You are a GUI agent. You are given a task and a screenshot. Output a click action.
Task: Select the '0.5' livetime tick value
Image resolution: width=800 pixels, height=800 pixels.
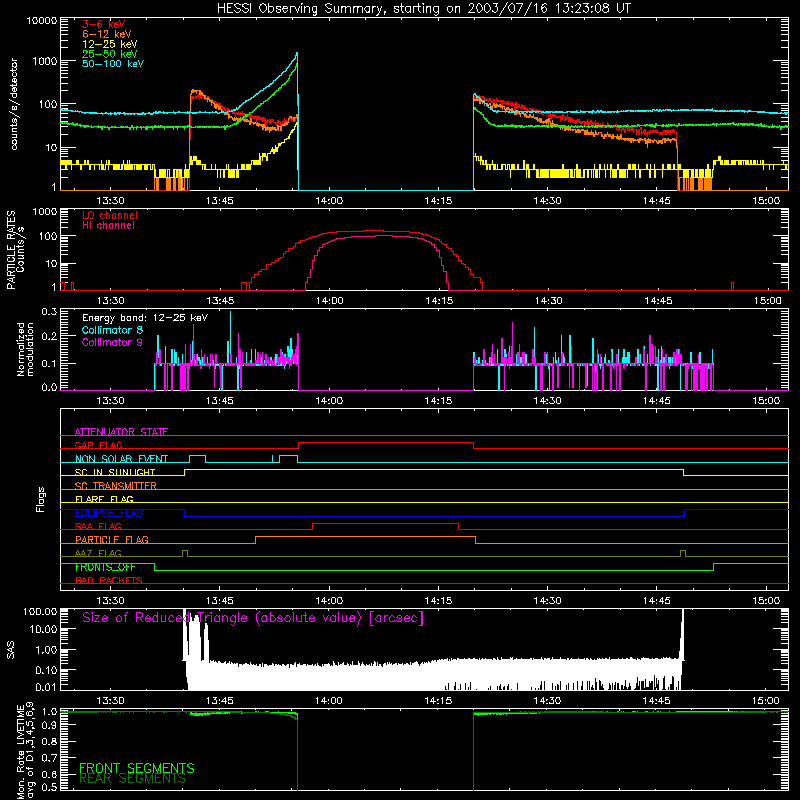tap(49, 787)
